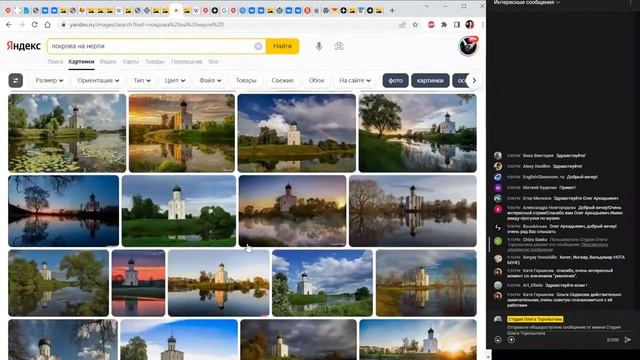Click the circled plus icon in chat input
Image resolution: width=640 pixels, height=360 pixels.
511,340
